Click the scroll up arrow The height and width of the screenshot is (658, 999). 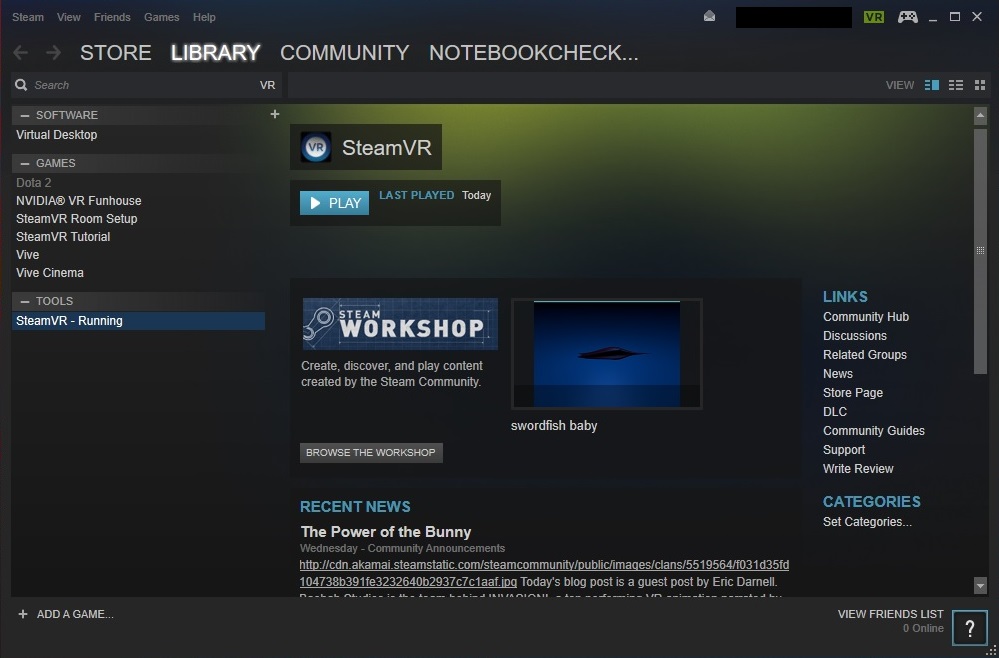coord(981,115)
